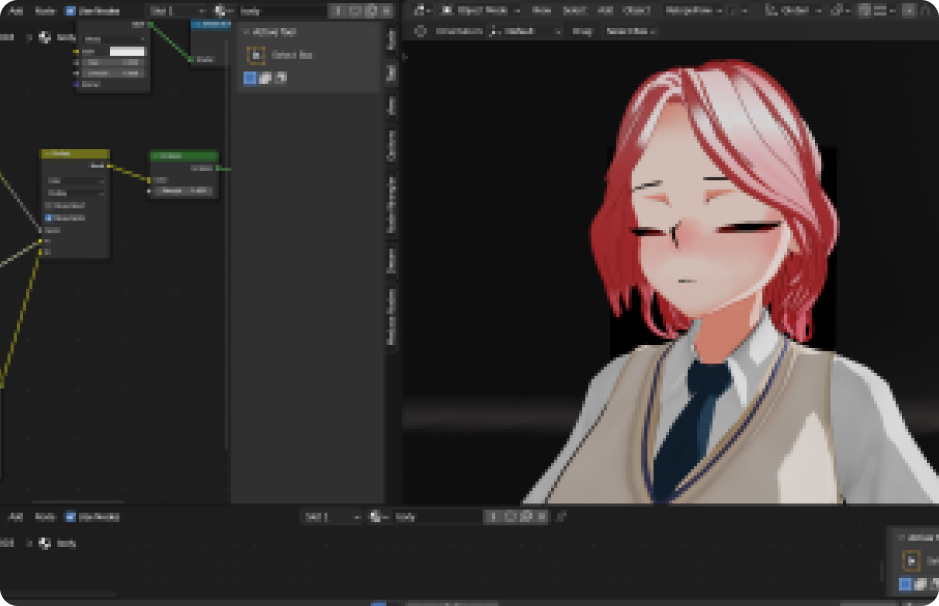Choose Subtract selection mode icon in upper sidebar
This screenshot has height=606, width=939.
[281, 77]
